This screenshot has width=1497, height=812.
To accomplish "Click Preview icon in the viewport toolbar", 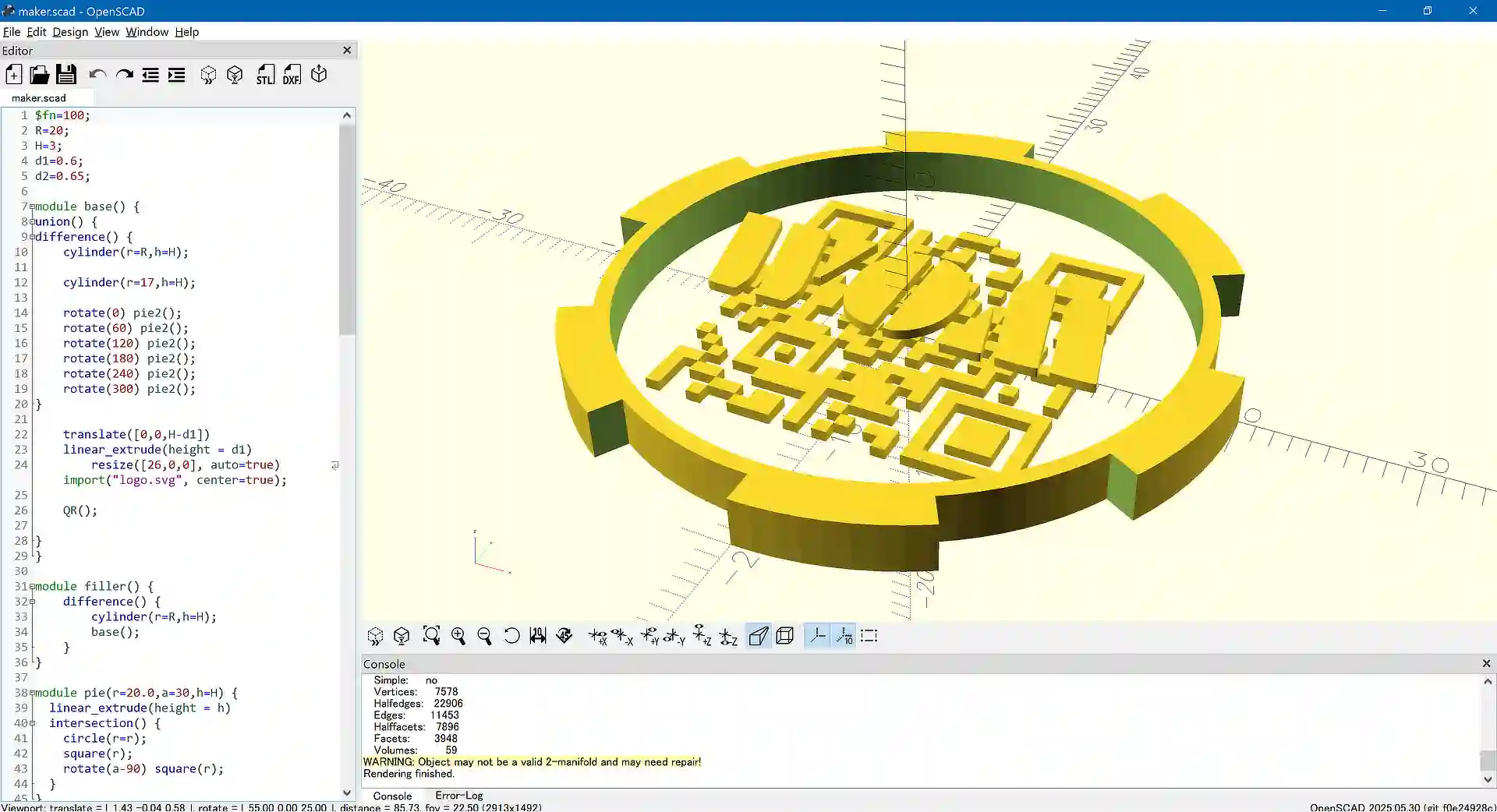I will coord(375,636).
